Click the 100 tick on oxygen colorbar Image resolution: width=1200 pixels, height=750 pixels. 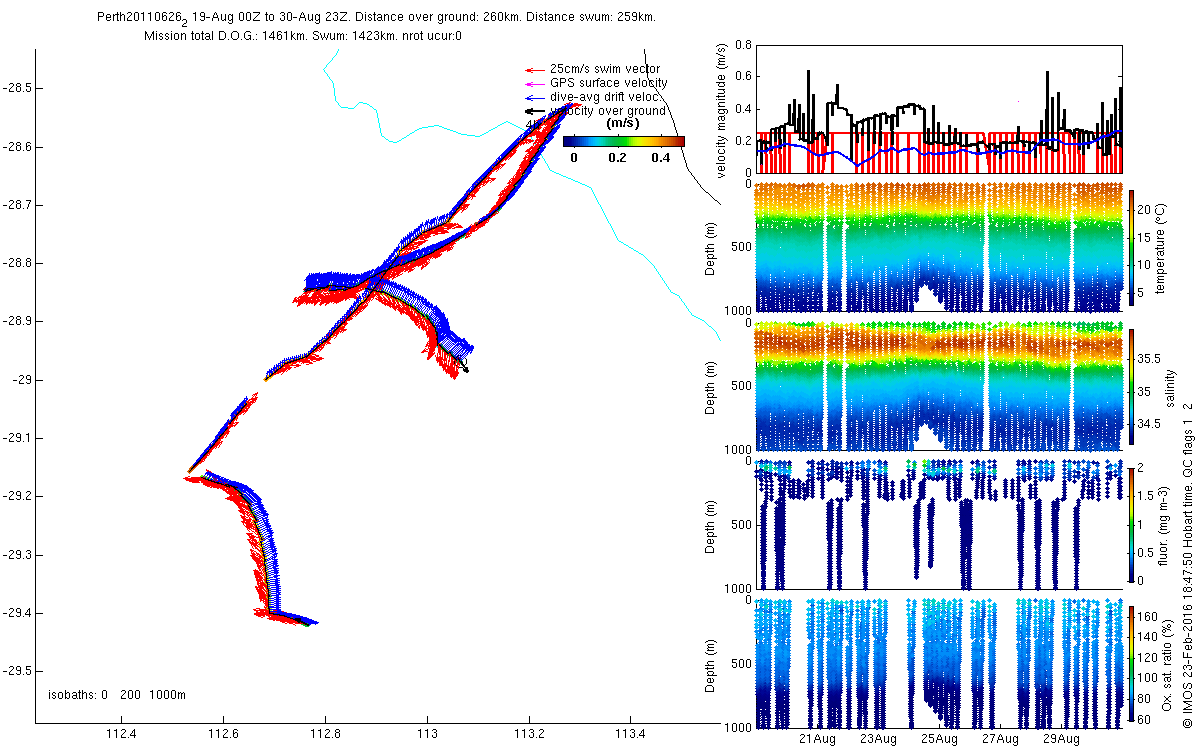tap(1148, 676)
